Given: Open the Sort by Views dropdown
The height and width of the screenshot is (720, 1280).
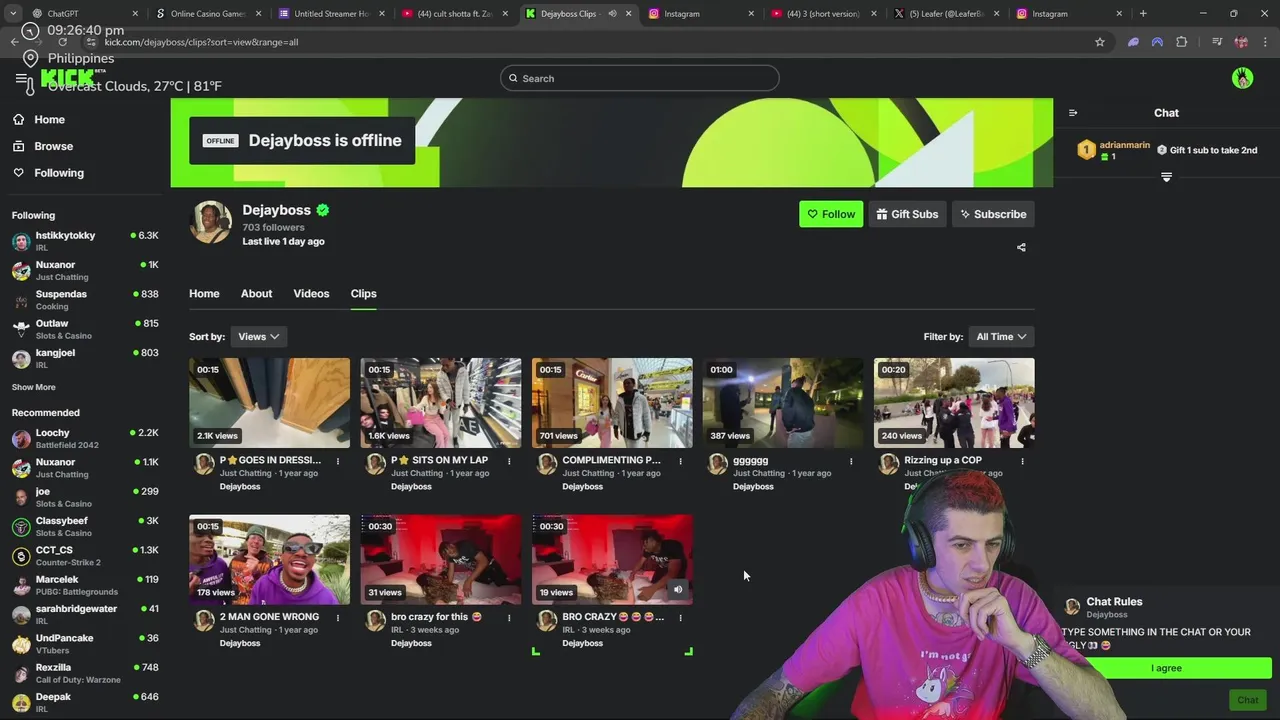Looking at the screenshot, I should (x=257, y=337).
